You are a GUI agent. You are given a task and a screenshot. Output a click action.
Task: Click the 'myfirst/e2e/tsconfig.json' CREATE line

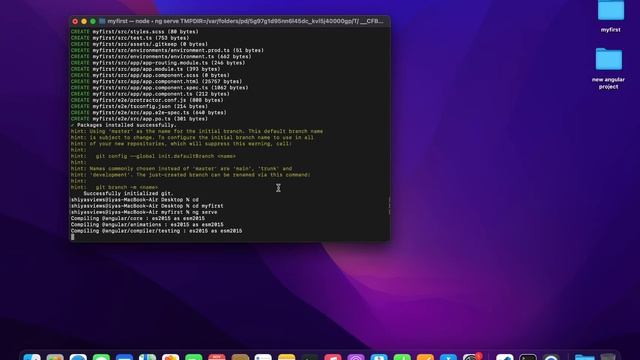[139, 107]
